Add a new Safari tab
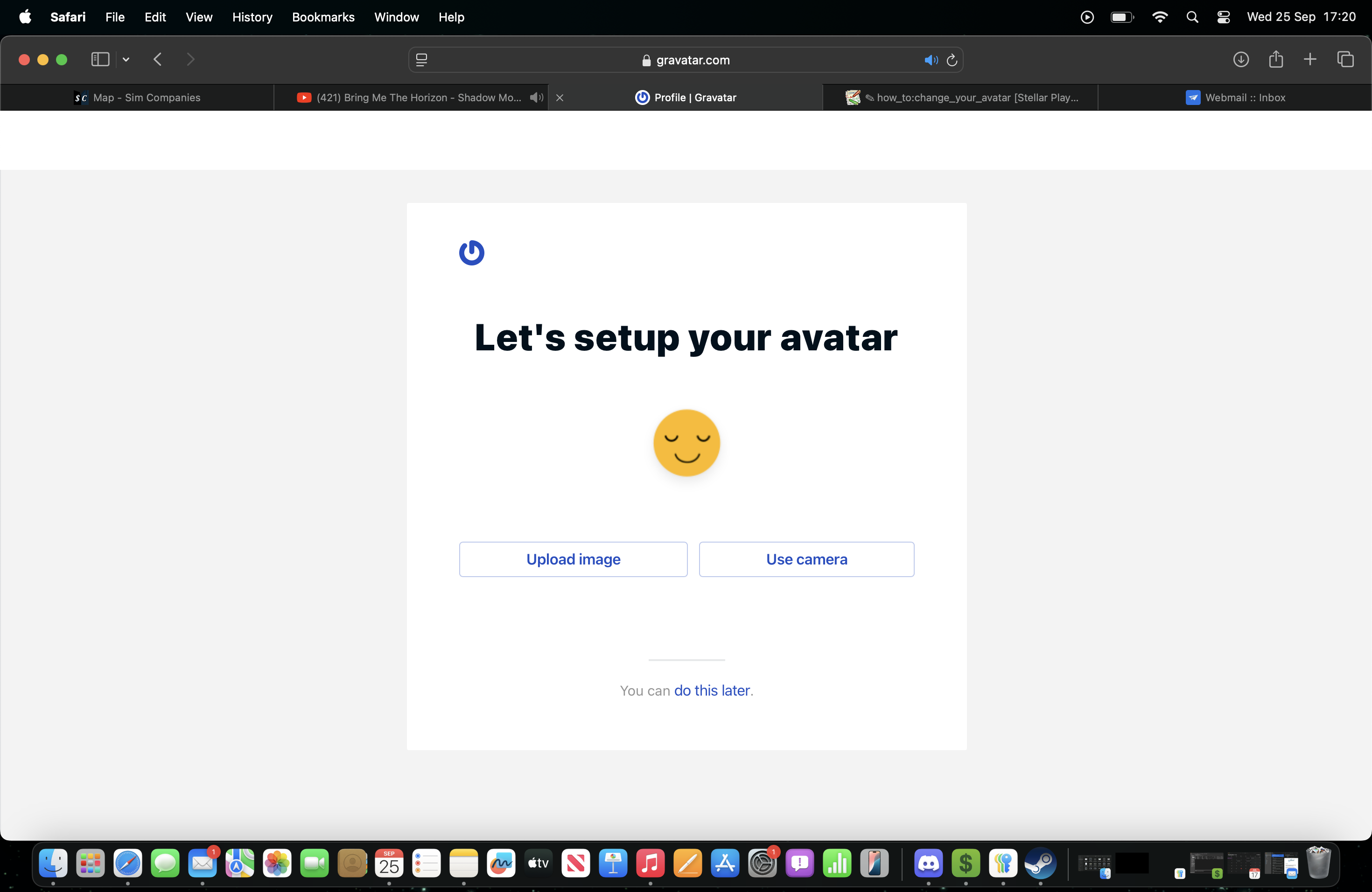 point(1310,59)
